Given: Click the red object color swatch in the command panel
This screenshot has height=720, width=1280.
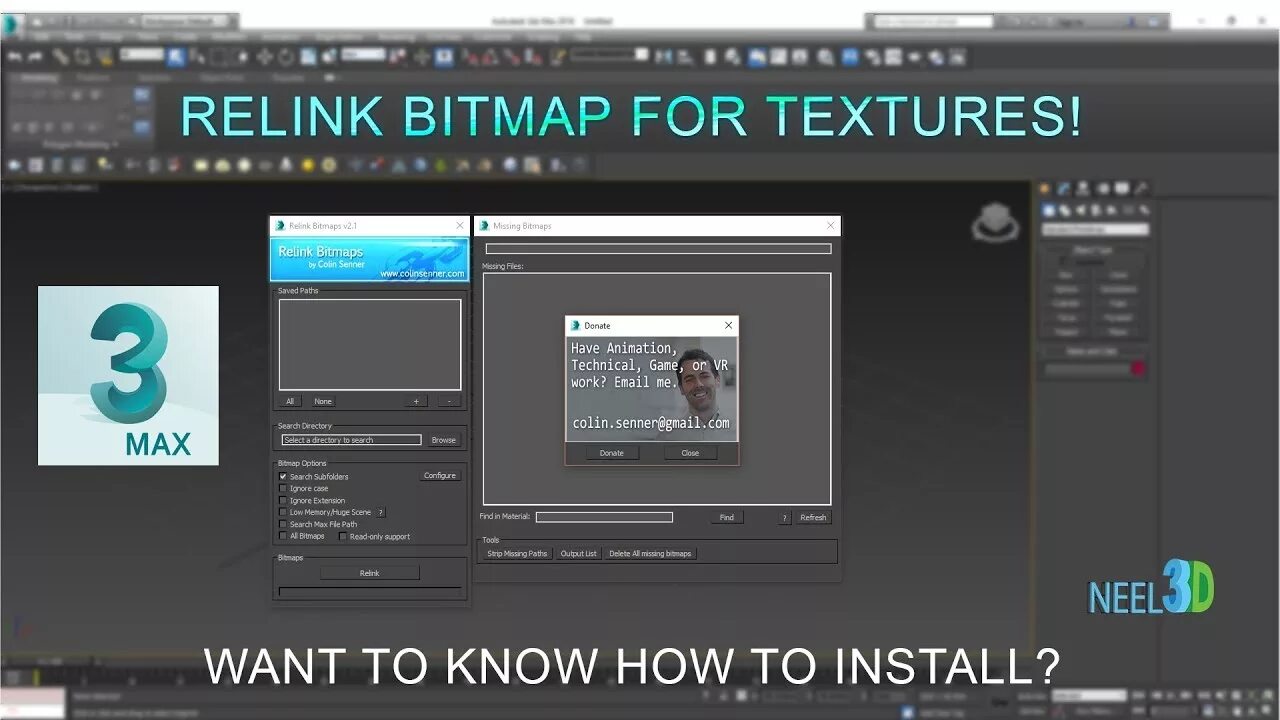Looking at the screenshot, I should point(1137,369).
